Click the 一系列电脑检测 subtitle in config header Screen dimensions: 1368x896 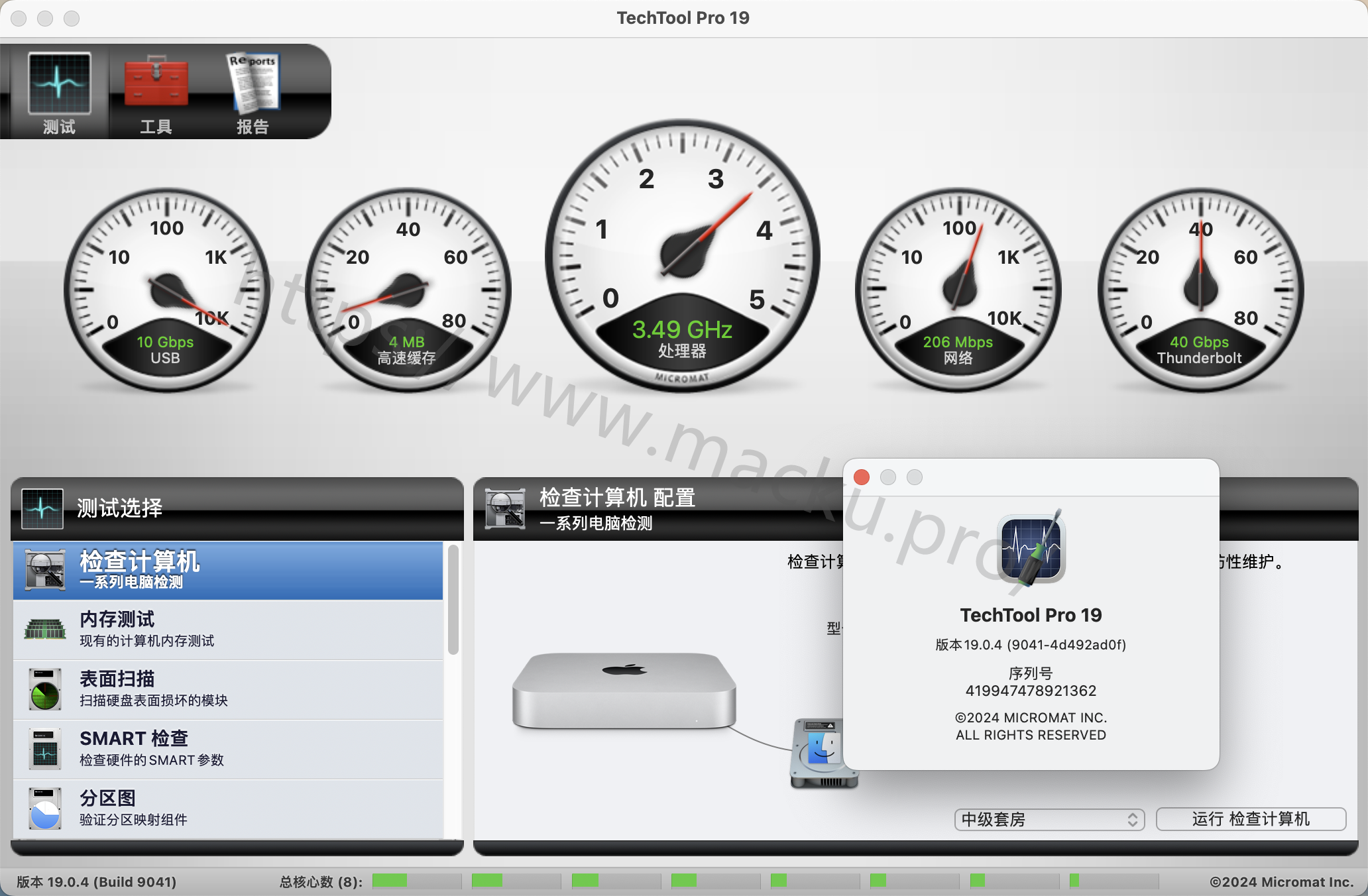coord(596,524)
